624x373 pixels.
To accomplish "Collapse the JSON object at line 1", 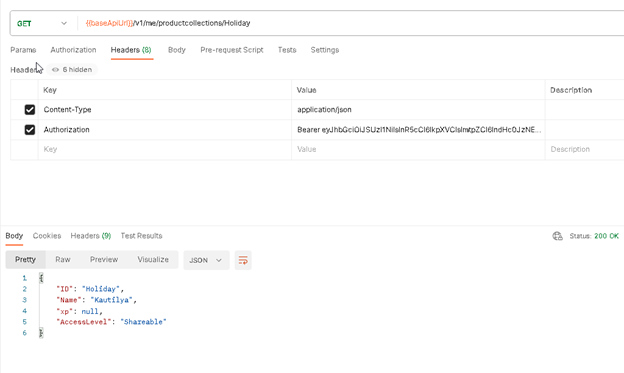I will tap(41, 278).
